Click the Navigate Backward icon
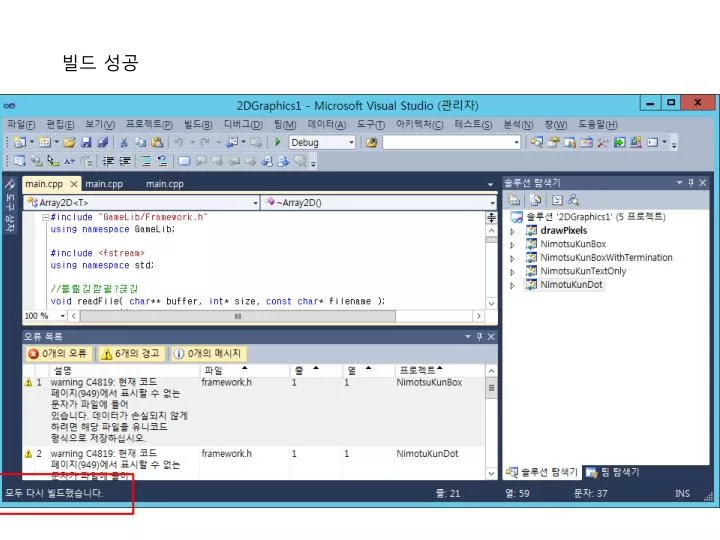This screenshot has height=540, width=720. 232,142
